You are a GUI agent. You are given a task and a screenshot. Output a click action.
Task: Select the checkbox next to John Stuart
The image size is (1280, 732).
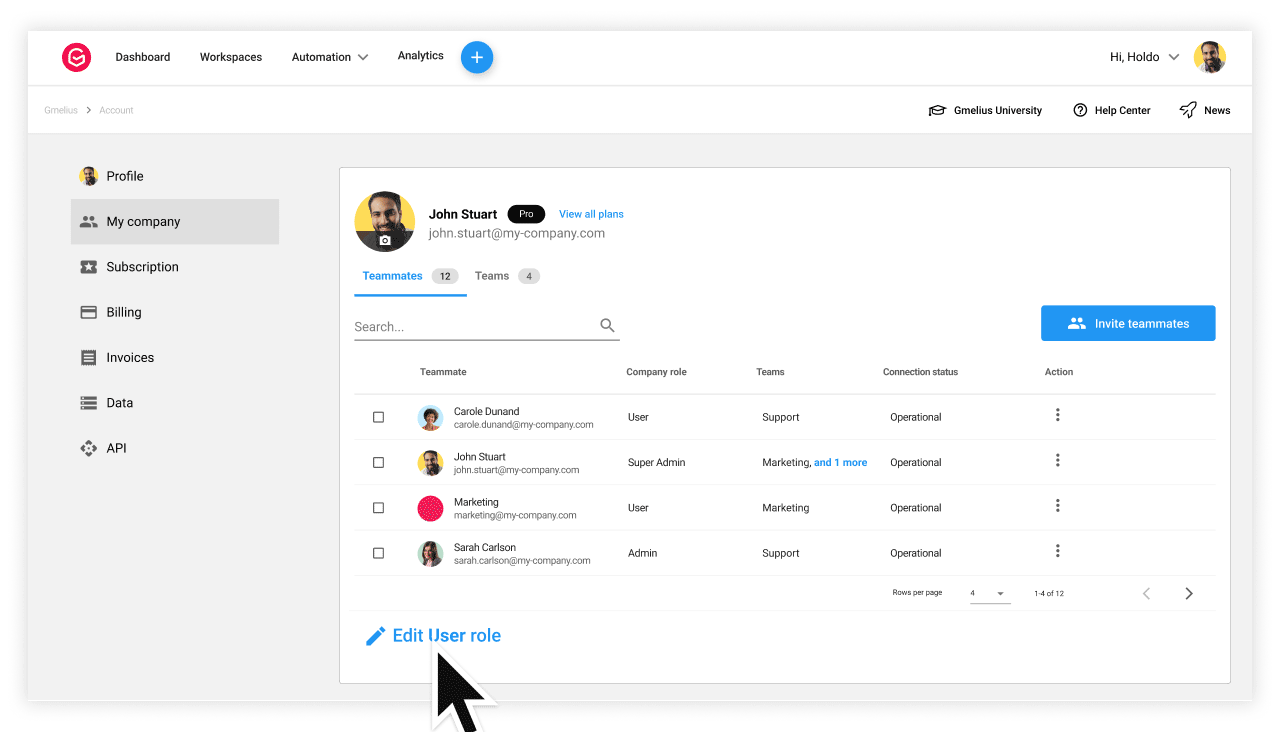coord(378,462)
